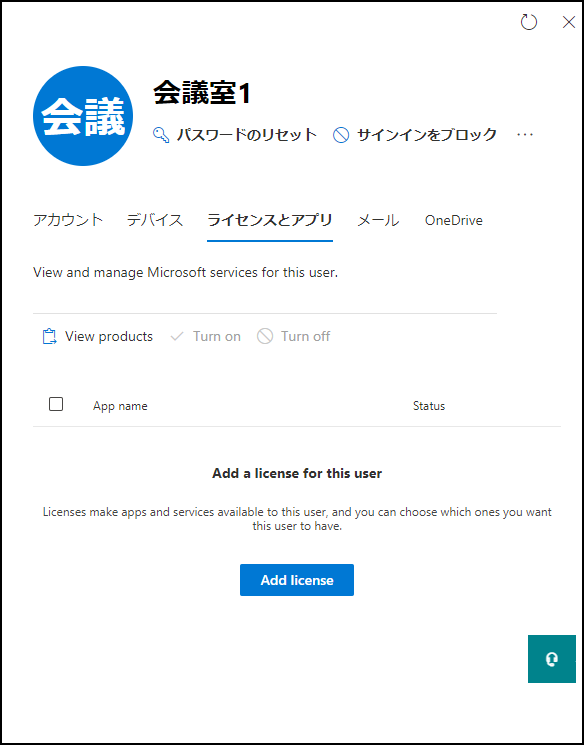The image size is (584, 745).
Task: Open the アカウント tab
Action: [68, 220]
